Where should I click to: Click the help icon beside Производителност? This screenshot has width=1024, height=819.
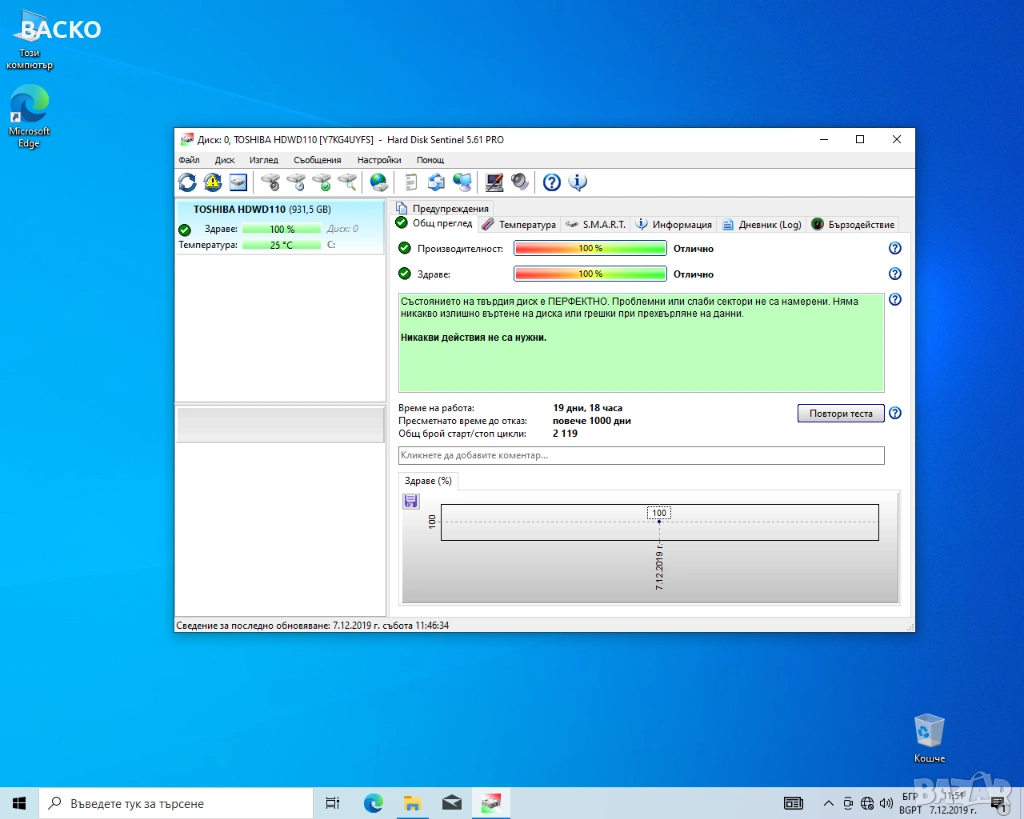[895, 248]
